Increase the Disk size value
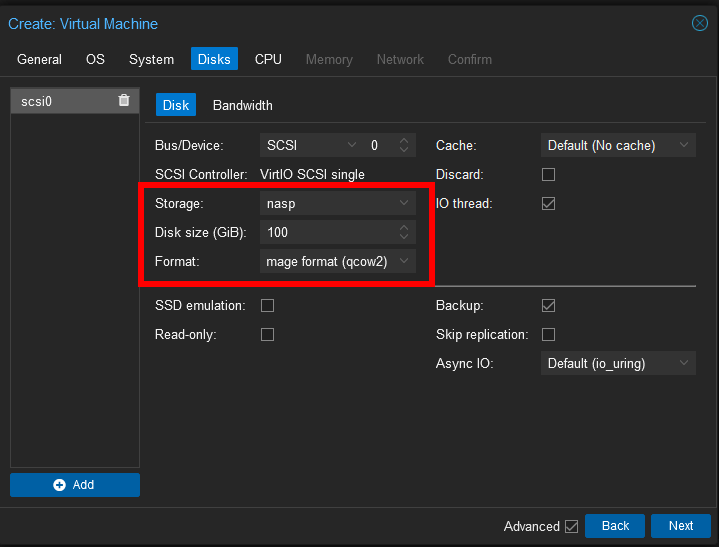The width and height of the screenshot is (719, 547). click(x=404, y=227)
